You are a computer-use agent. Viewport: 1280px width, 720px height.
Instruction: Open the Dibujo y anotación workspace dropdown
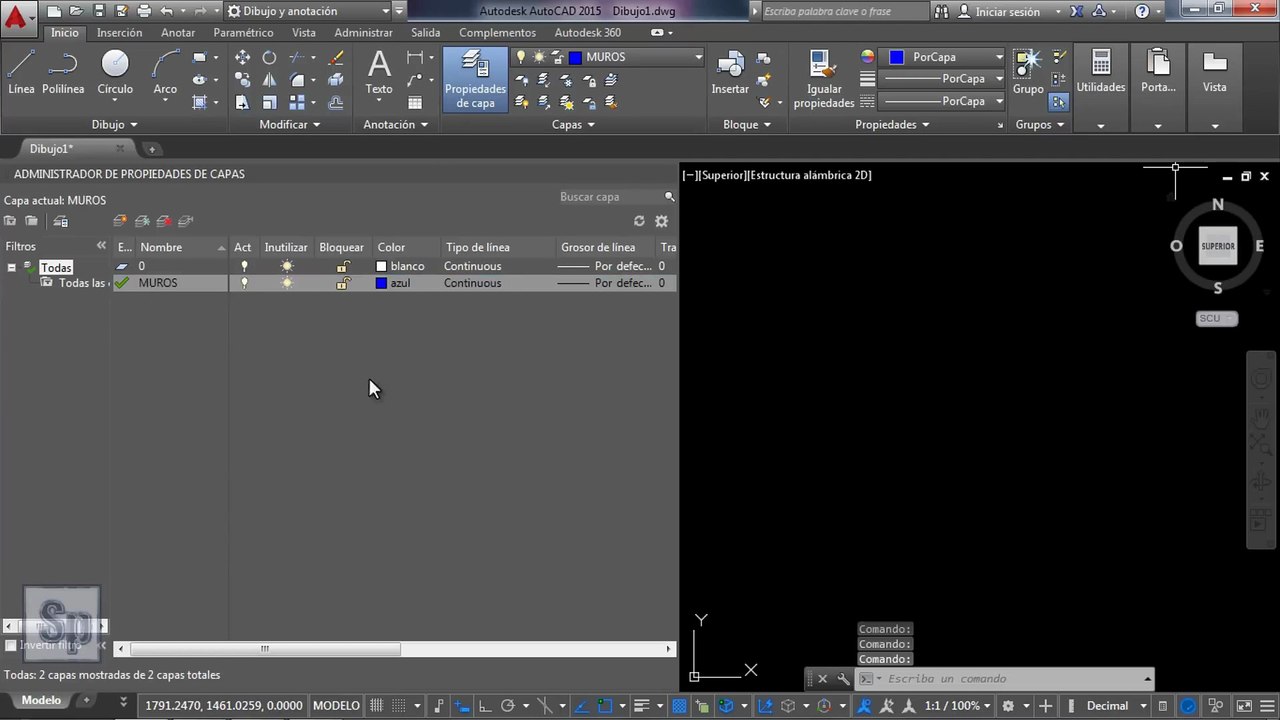point(308,11)
